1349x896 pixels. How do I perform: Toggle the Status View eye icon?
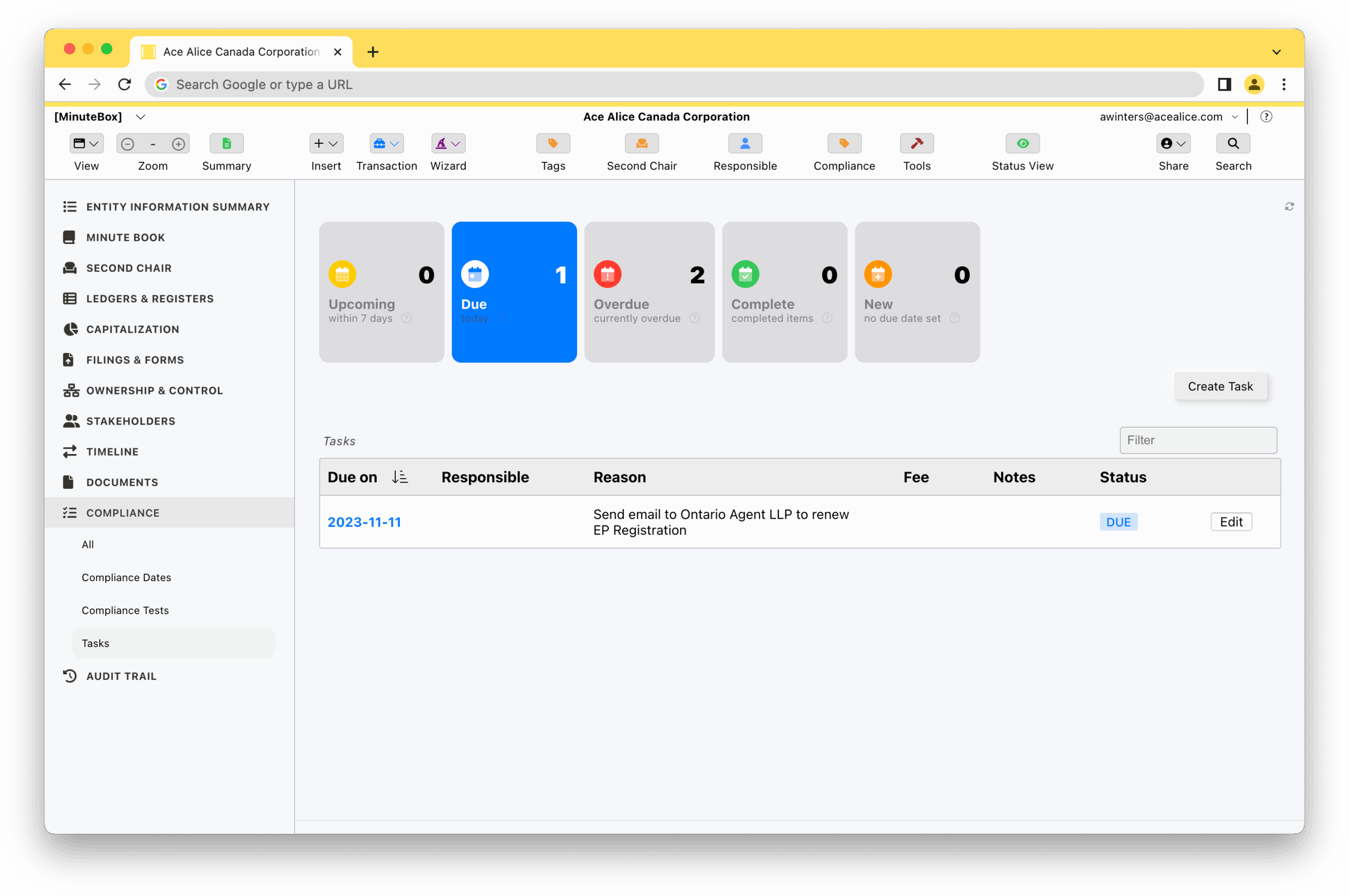point(1022,143)
